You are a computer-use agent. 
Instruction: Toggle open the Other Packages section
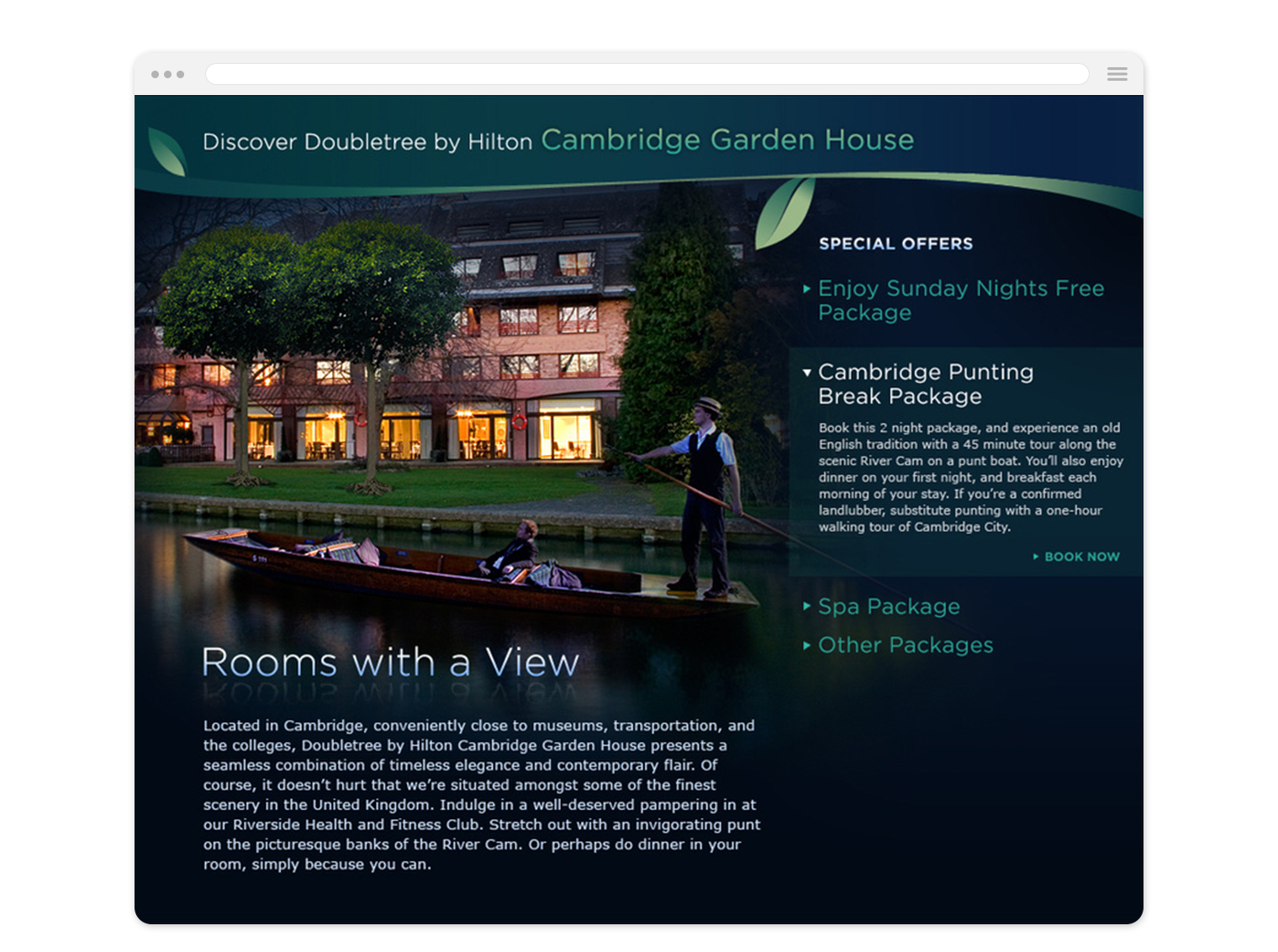coord(906,645)
